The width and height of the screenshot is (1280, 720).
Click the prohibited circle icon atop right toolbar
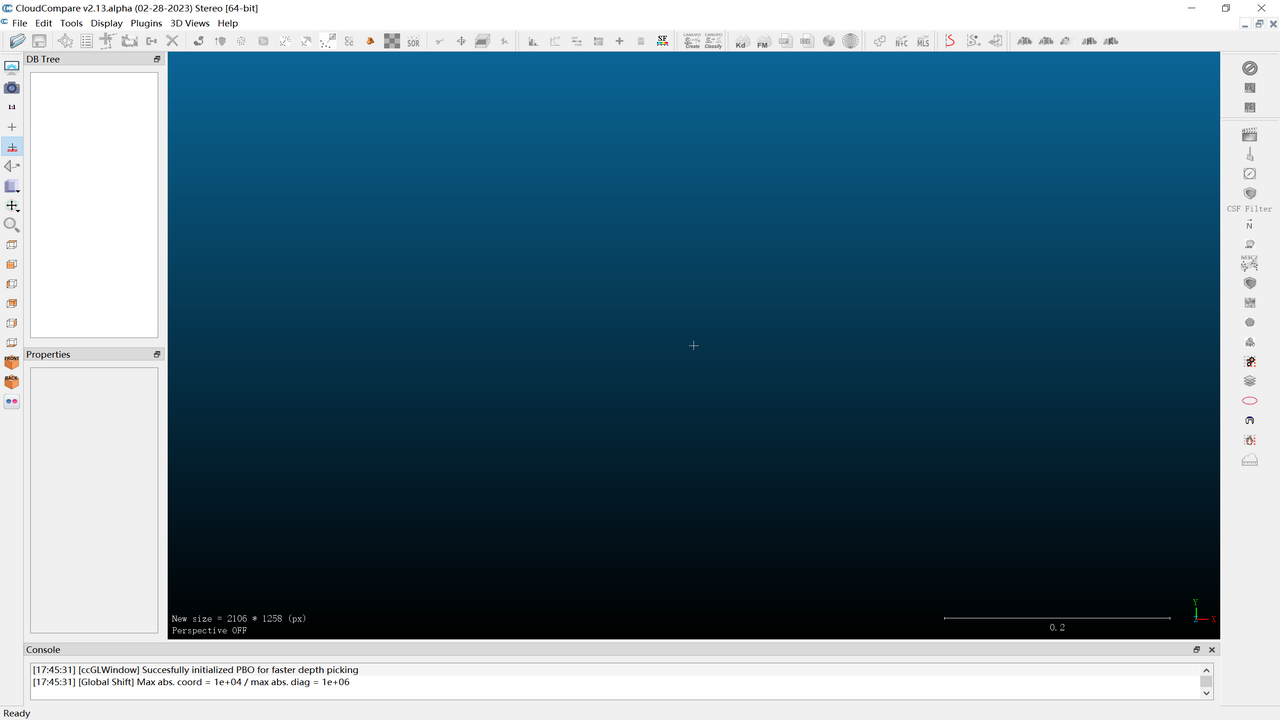(1249, 68)
